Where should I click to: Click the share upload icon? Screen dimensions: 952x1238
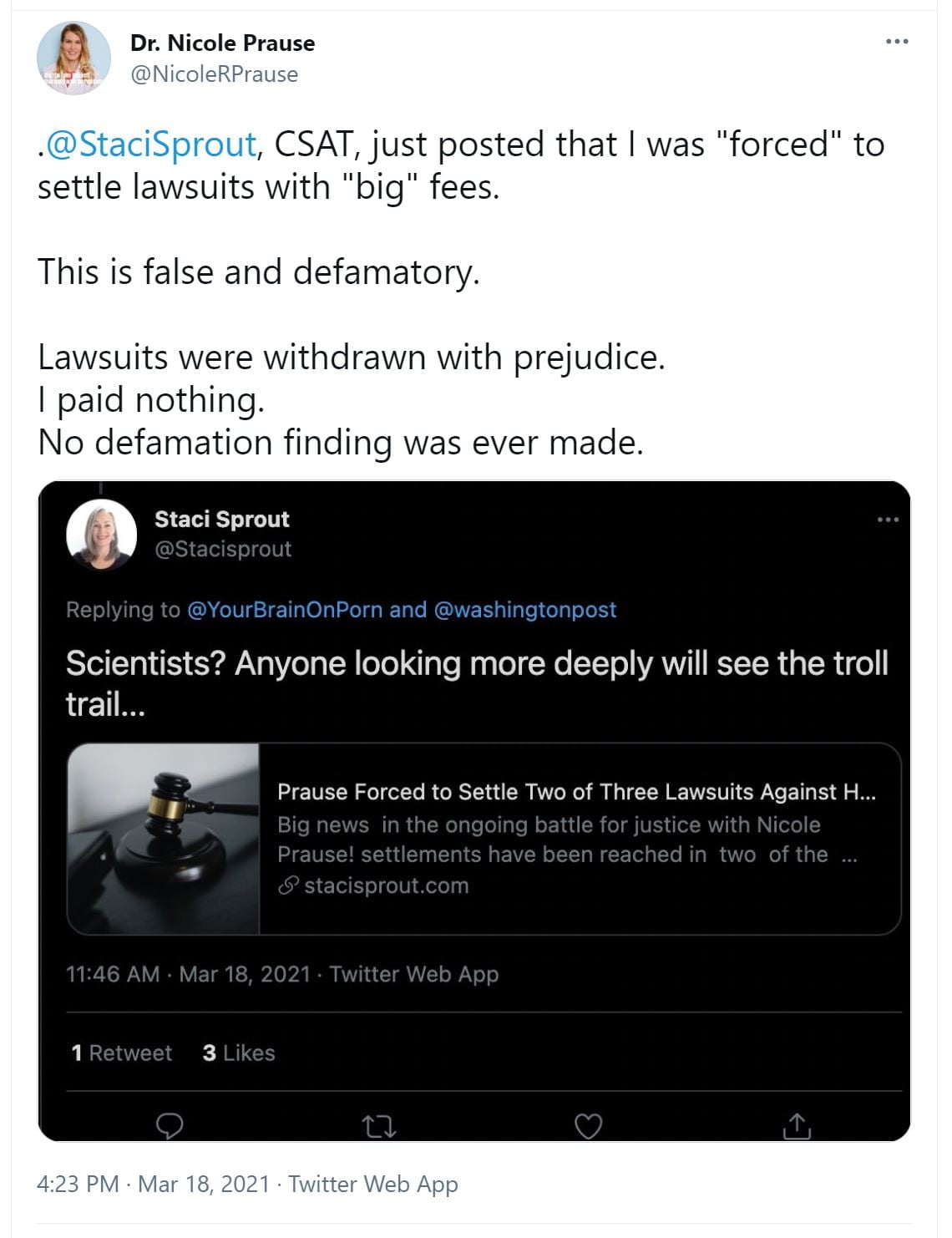click(797, 1126)
